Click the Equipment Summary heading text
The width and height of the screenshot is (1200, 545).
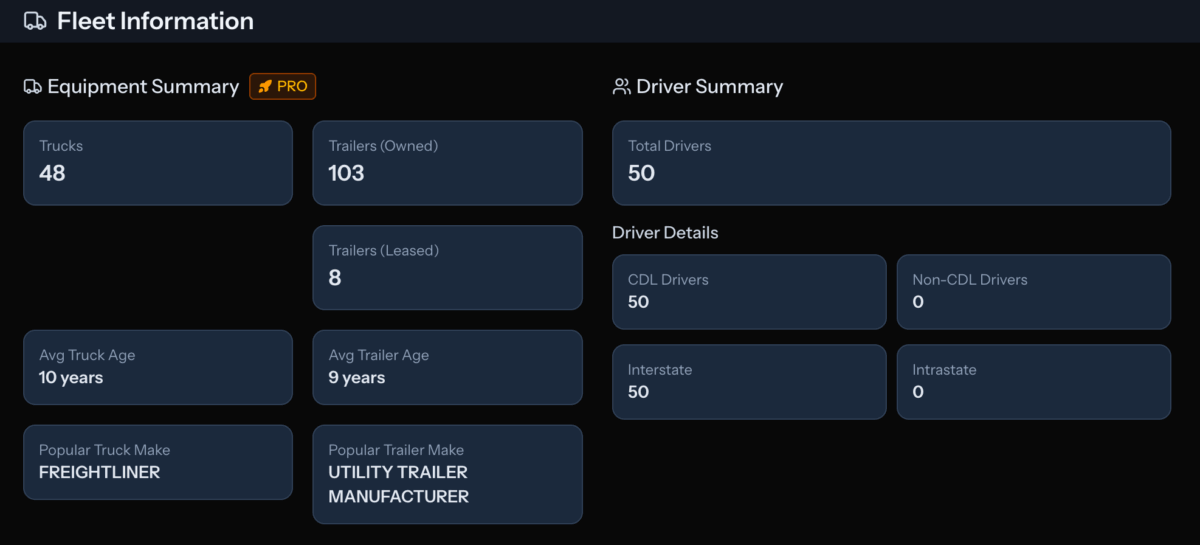(x=143, y=87)
